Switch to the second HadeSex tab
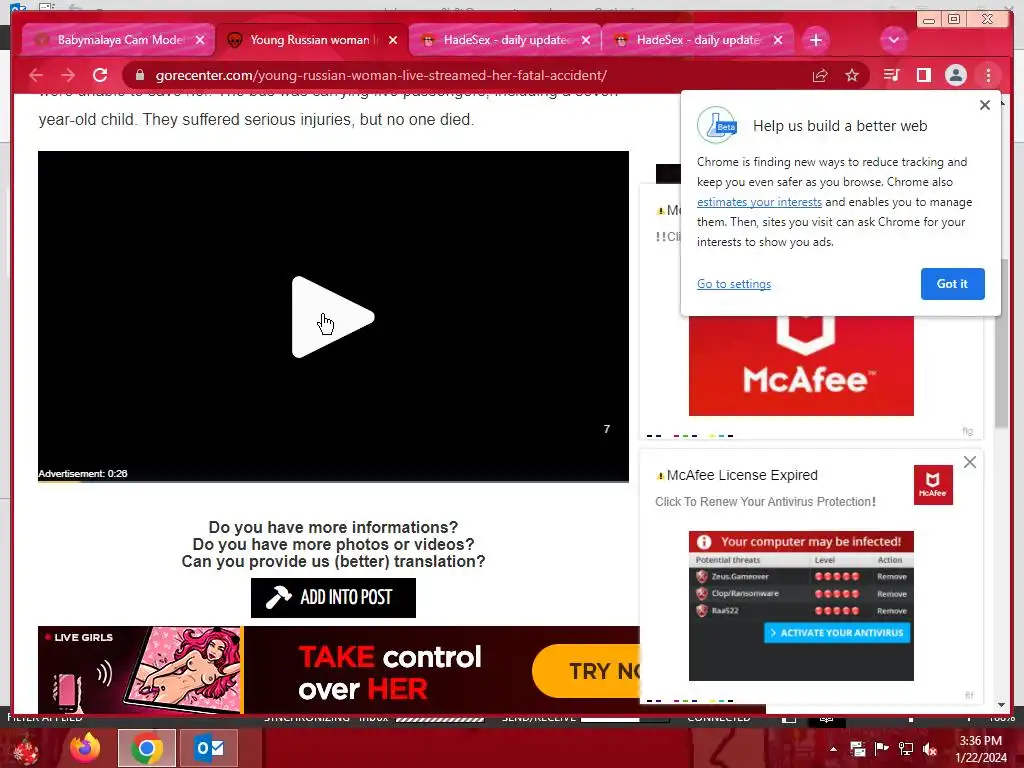This screenshot has width=1024, height=768. point(697,40)
